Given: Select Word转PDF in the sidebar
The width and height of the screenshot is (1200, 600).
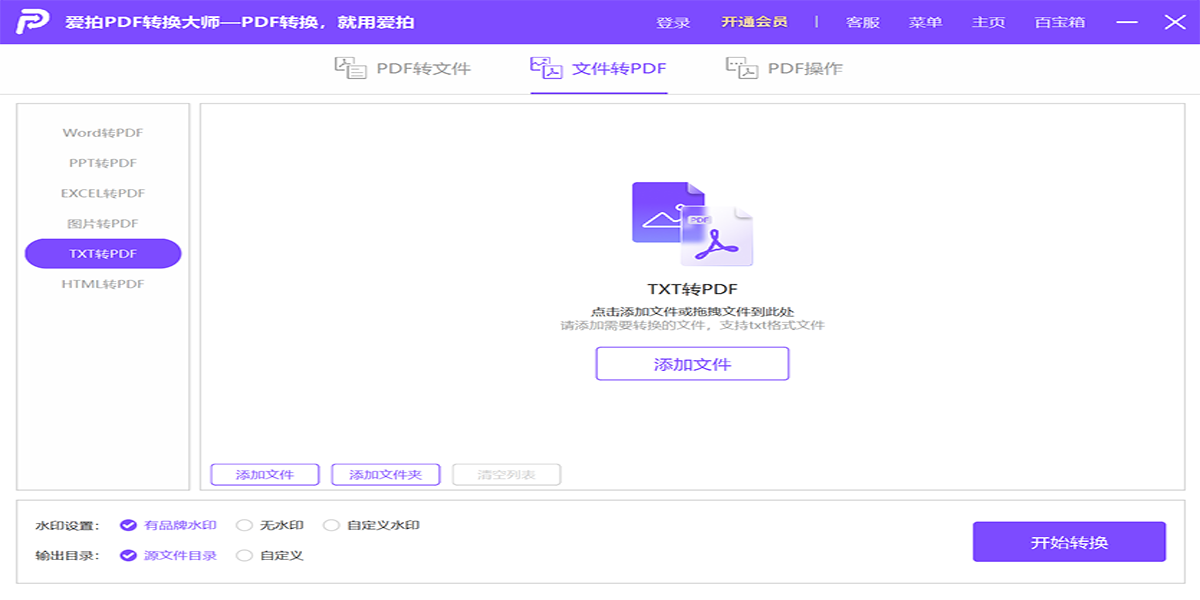Looking at the screenshot, I should (103, 133).
